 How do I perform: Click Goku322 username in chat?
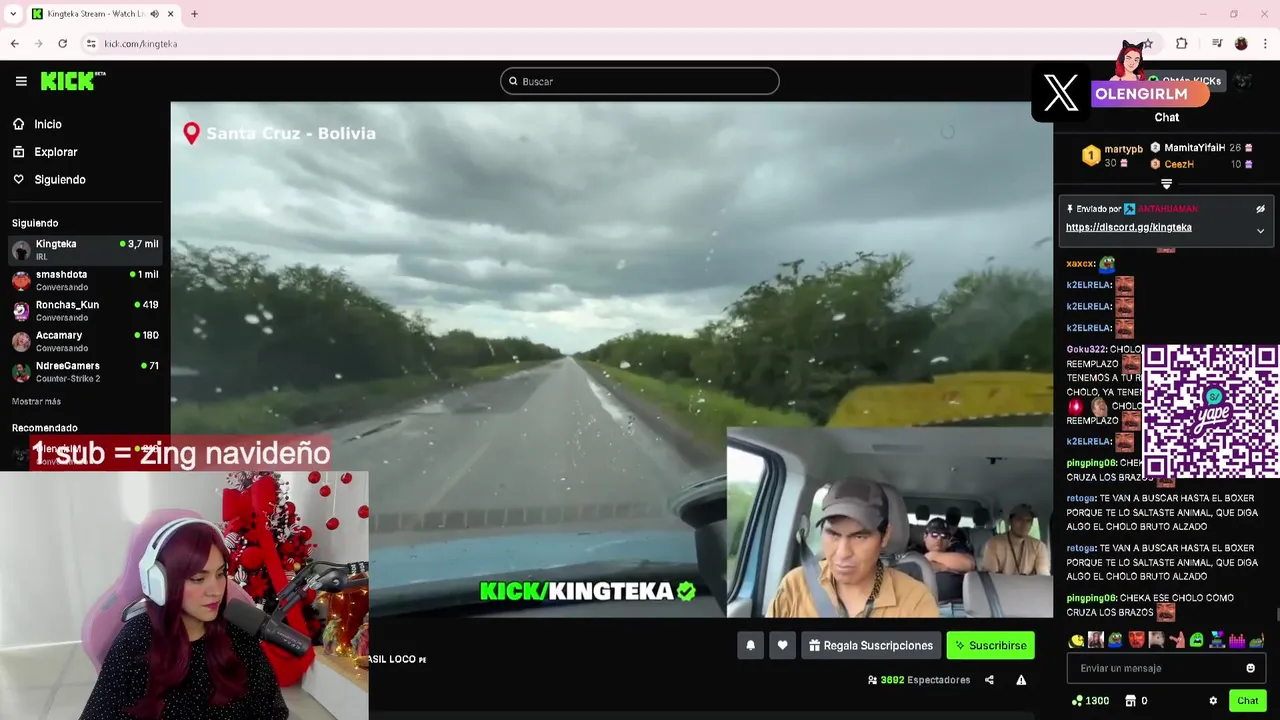[1086, 350]
